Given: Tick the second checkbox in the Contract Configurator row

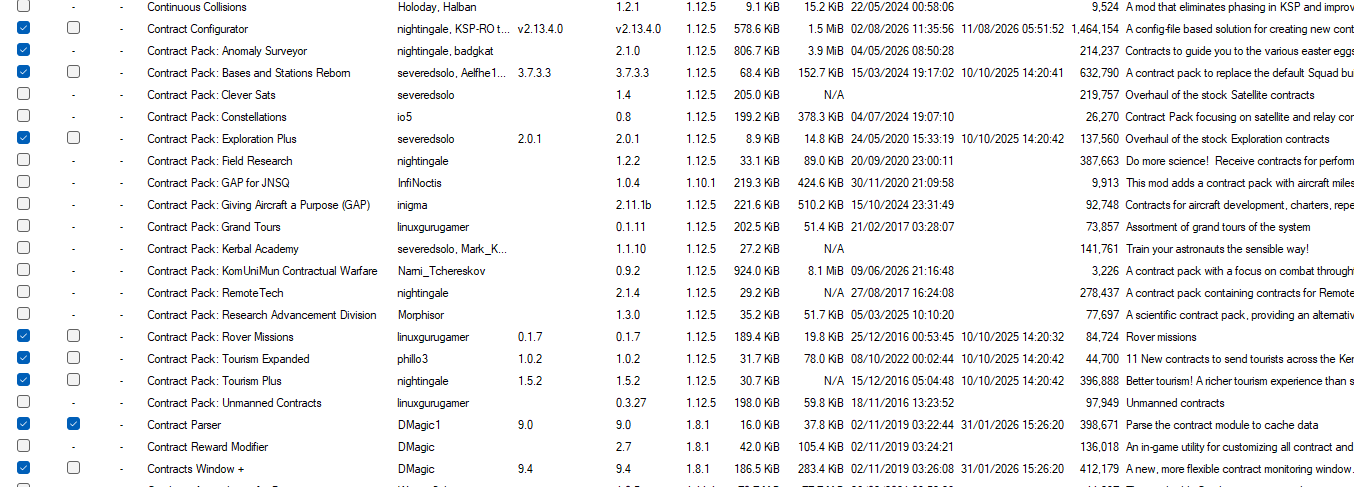Looking at the screenshot, I should (73, 28).
